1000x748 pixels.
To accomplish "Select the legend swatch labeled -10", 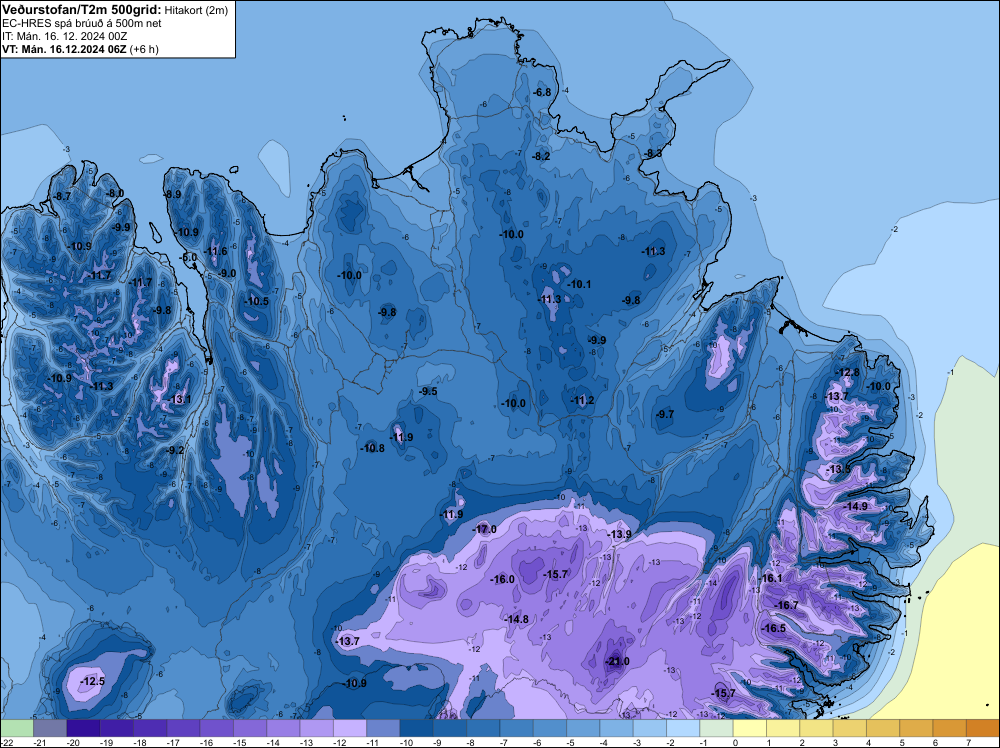I will (x=416, y=728).
